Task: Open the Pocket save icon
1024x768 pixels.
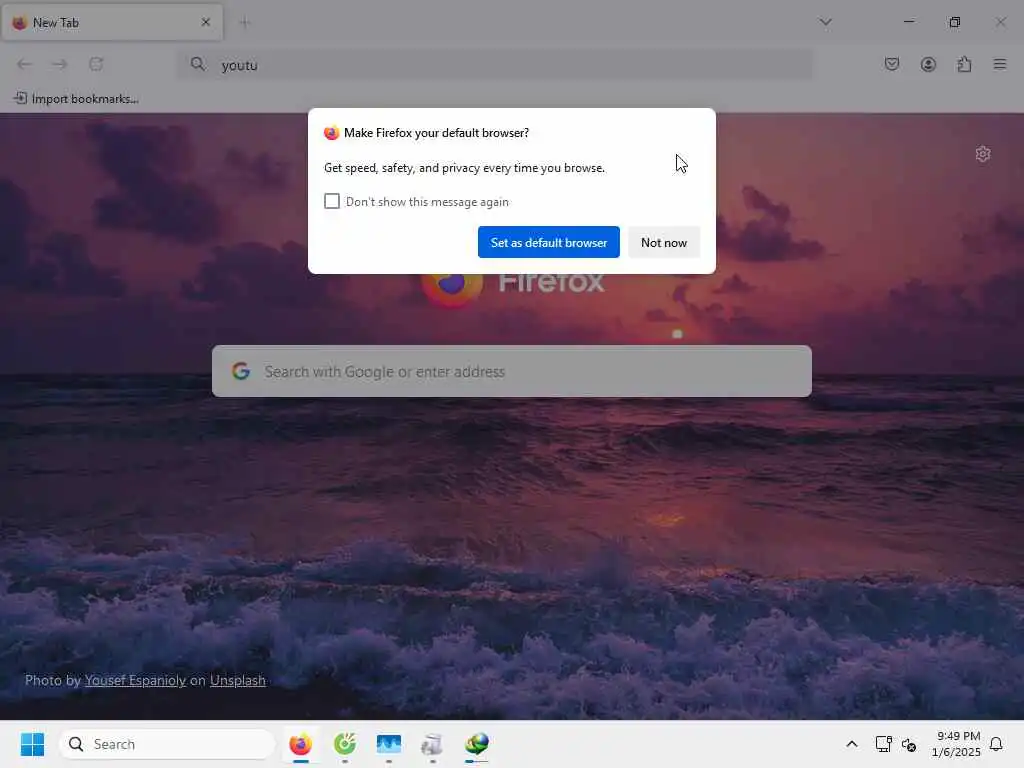Action: tap(891, 64)
